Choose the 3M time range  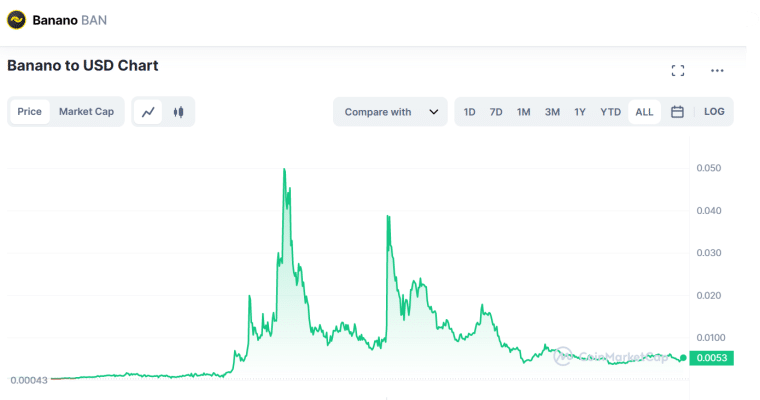point(552,112)
